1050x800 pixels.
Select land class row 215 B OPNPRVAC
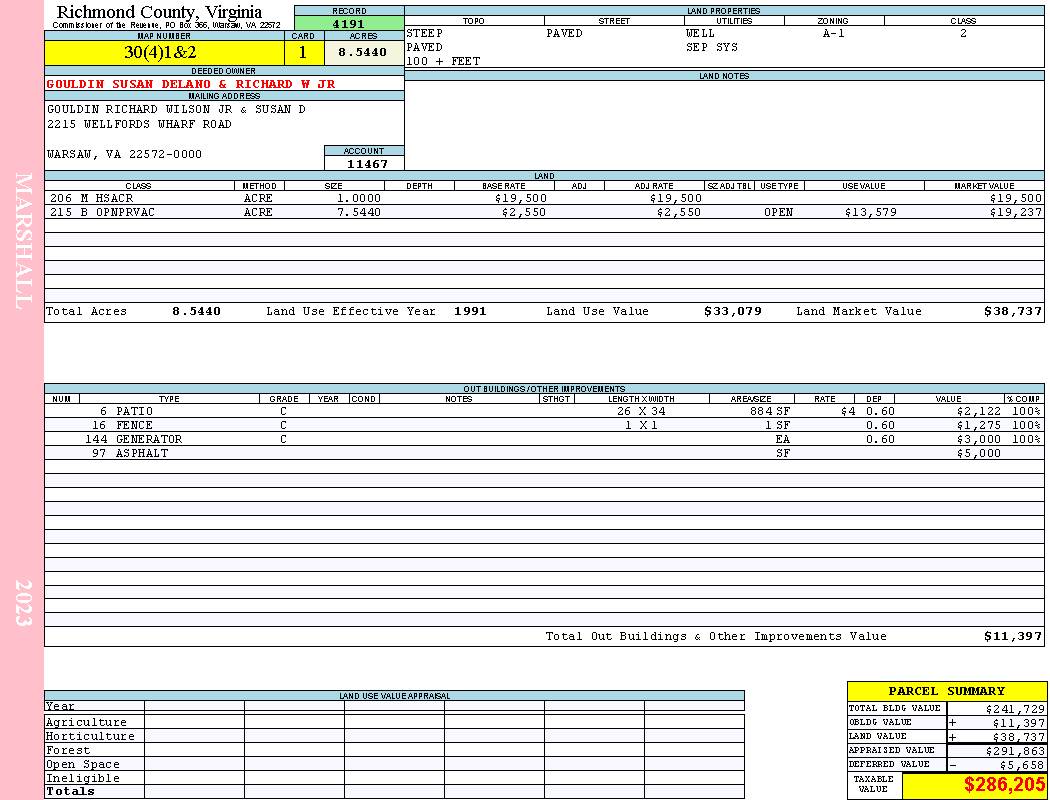pyautogui.click(x=544, y=212)
